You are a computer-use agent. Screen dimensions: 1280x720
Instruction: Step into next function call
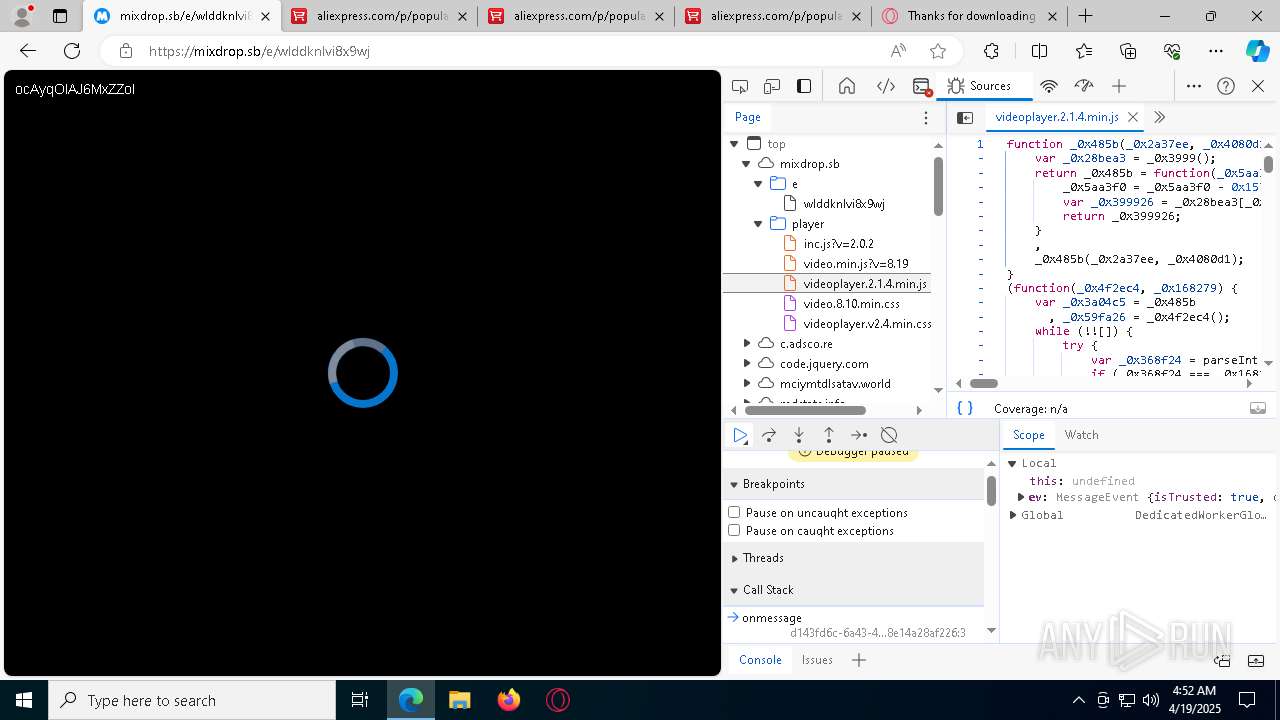(799, 435)
